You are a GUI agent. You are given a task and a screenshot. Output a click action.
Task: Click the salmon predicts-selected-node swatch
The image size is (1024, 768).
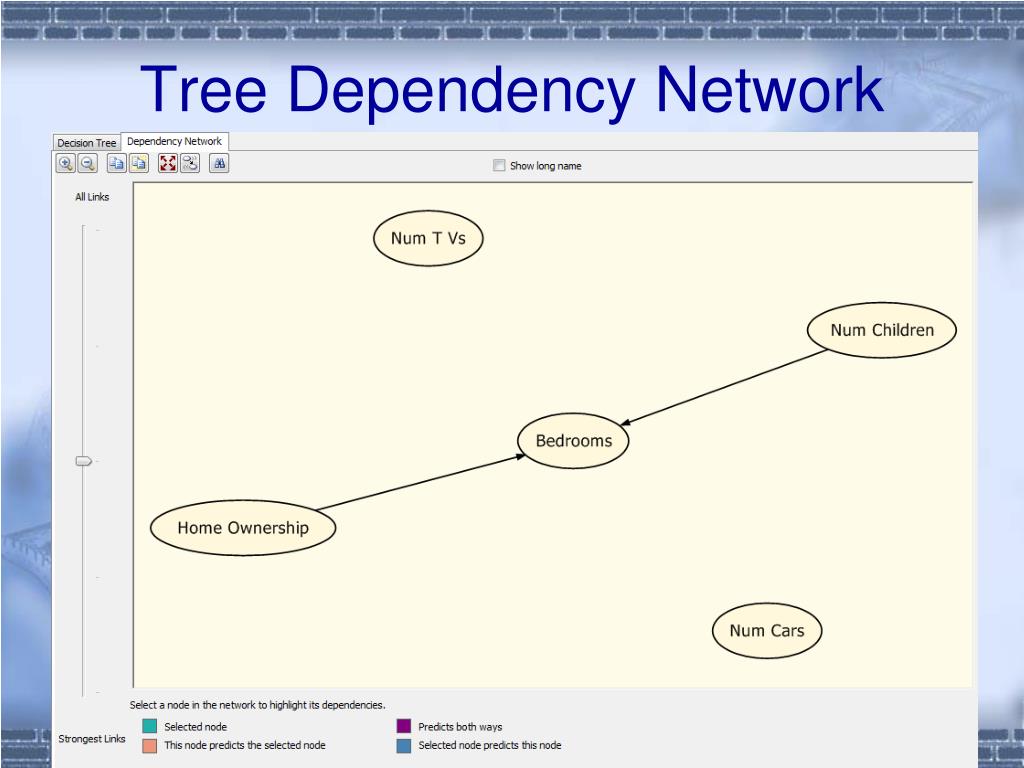[150, 746]
